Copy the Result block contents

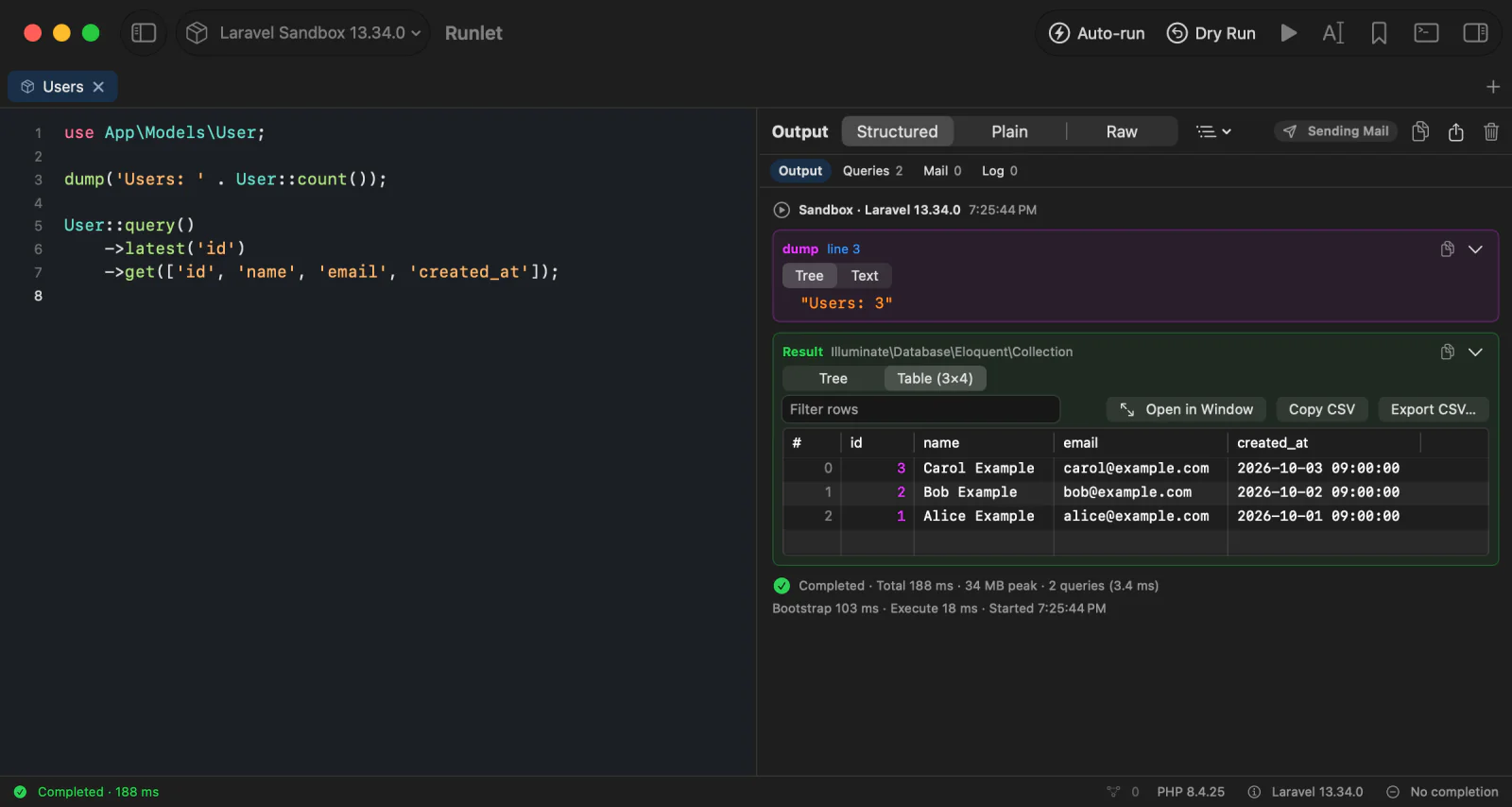tap(1447, 352)
